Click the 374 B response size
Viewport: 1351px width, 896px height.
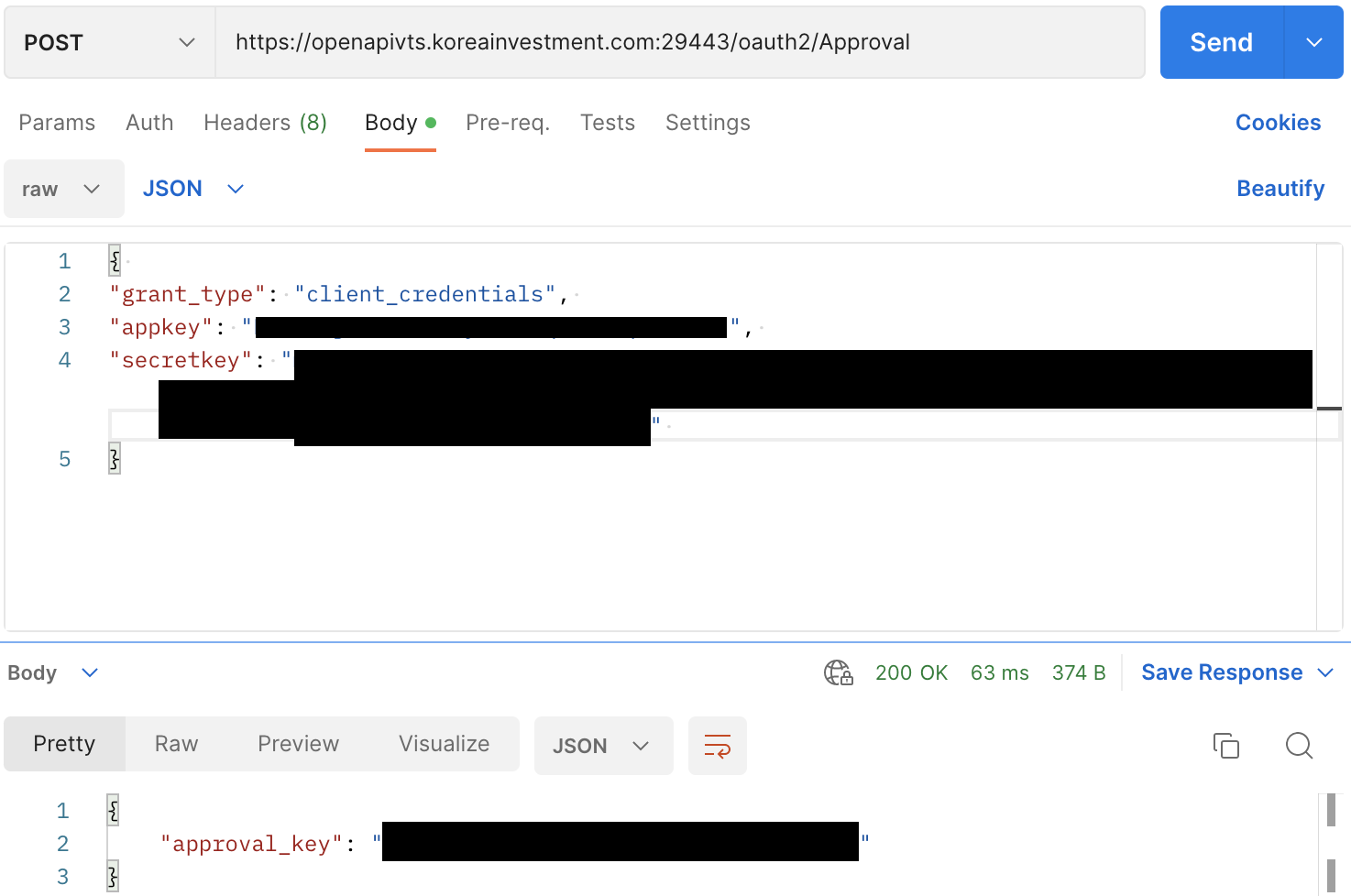click(1079, 672)
